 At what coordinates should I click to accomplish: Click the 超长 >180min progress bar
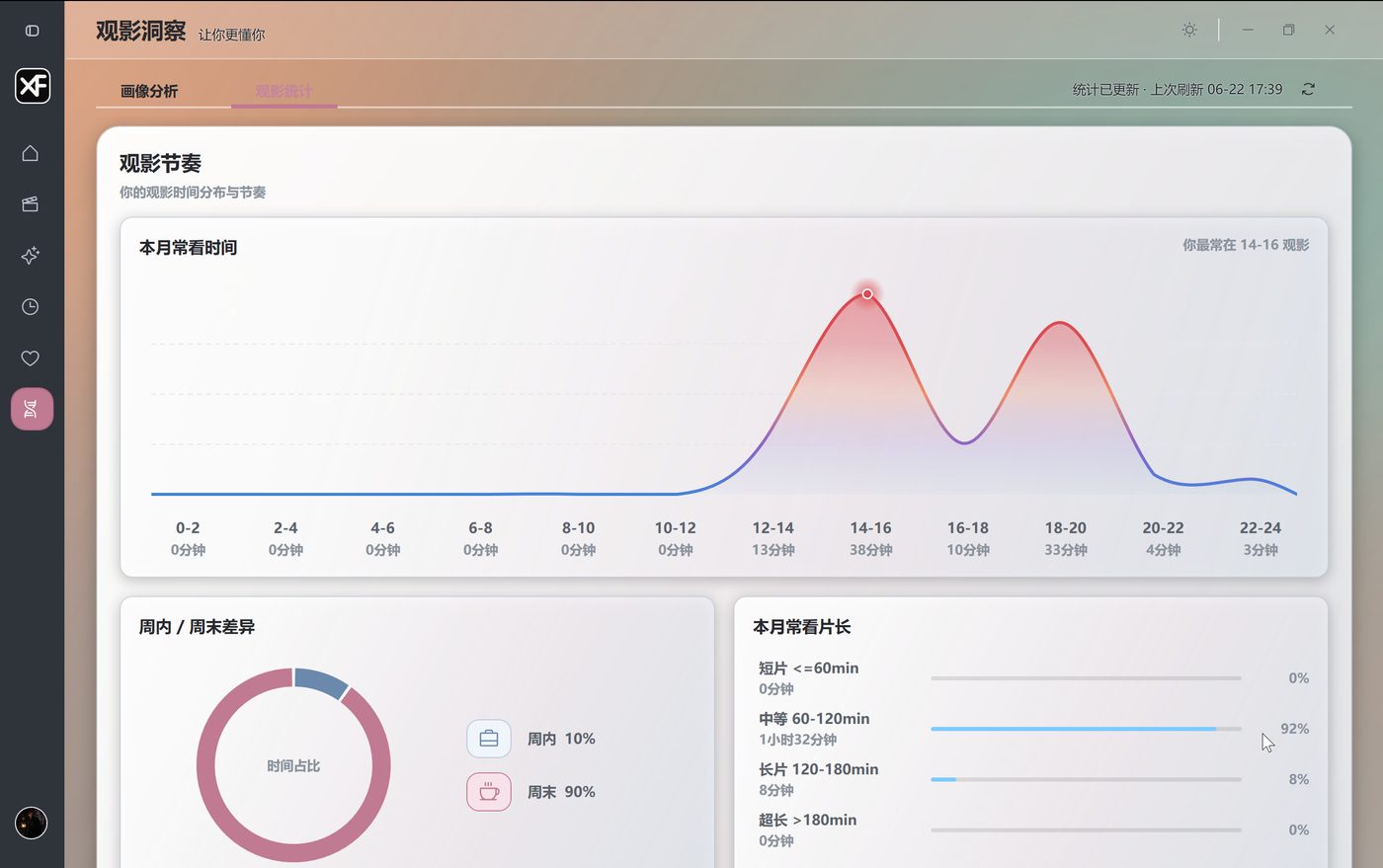tap(1086, 829)
